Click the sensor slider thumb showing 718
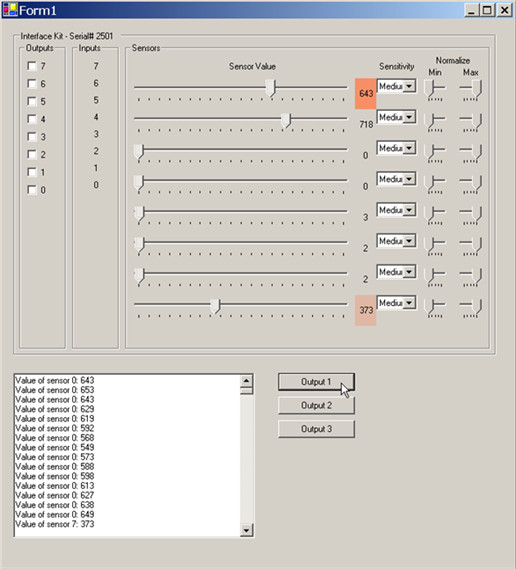Screen dimensions: 516x569 [x=286, y=120]
